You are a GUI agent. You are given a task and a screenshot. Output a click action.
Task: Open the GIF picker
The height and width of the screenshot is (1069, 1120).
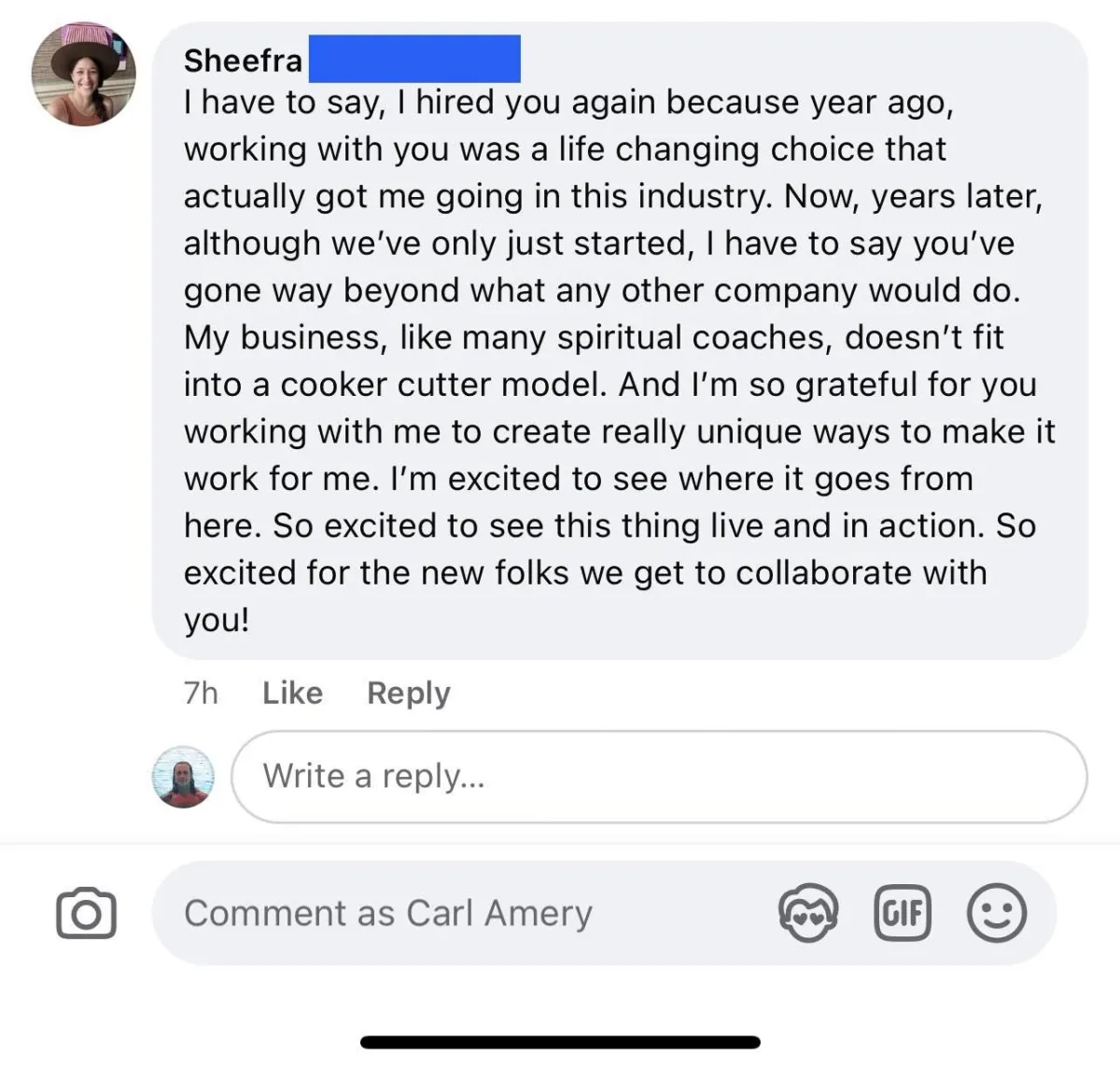coord(903,912)
